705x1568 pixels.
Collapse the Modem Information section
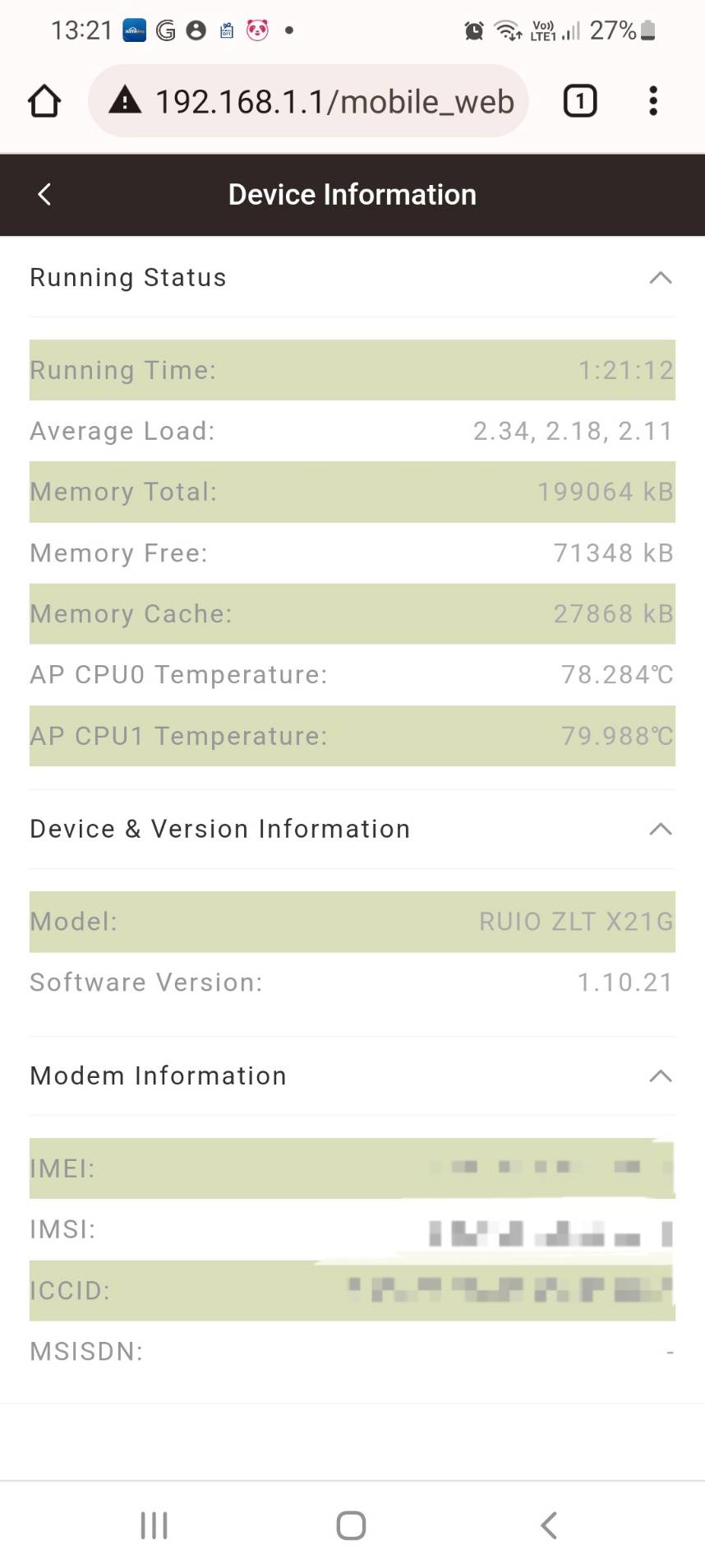point(660,1075)
